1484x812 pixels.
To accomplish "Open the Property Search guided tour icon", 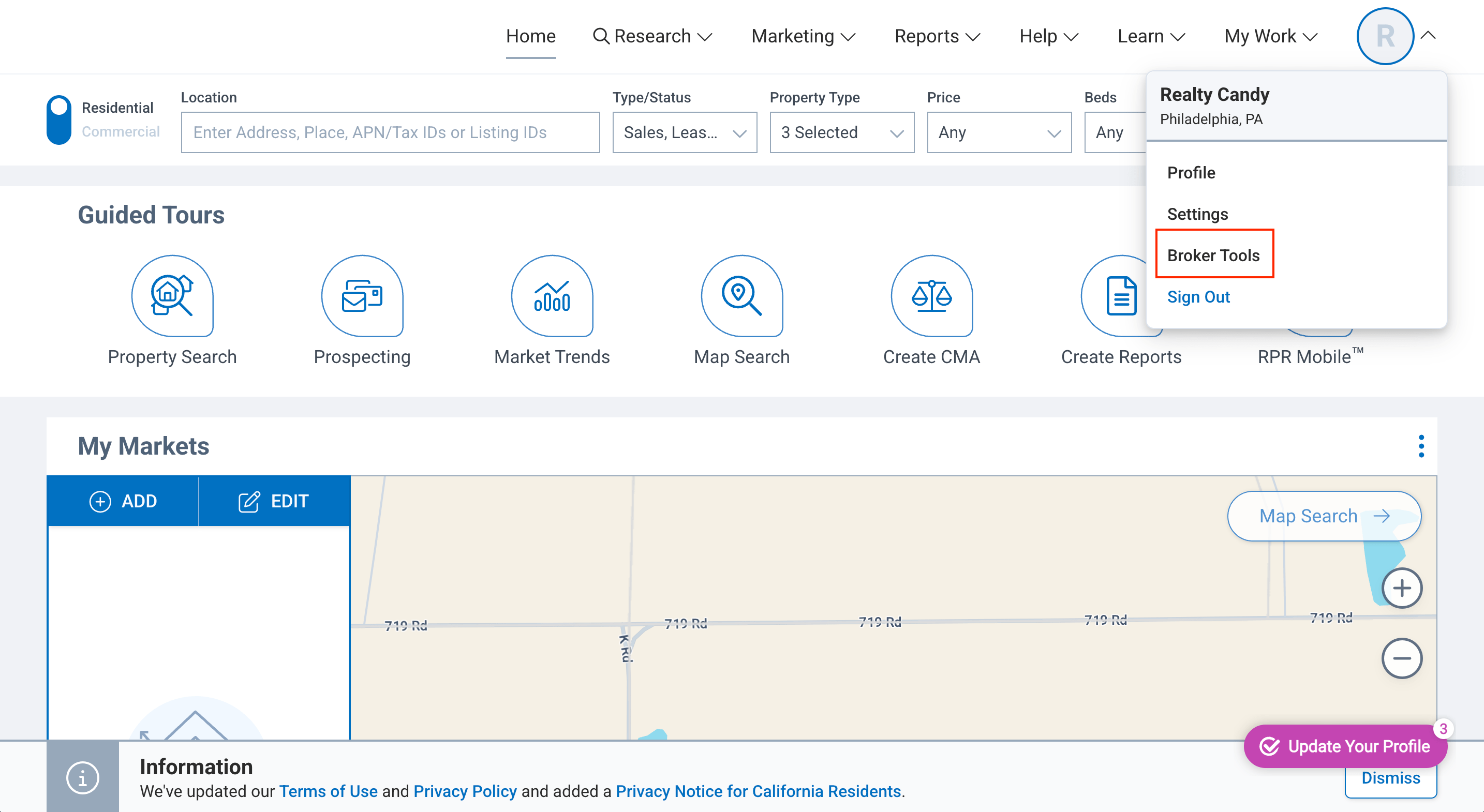I will tap(172, 296).
